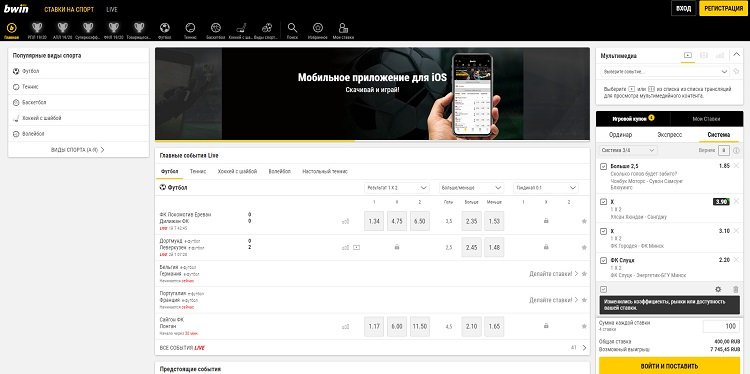Open the Результат 1 X 2 dropdown
750x374 pixels.
[x=397, y=188]
